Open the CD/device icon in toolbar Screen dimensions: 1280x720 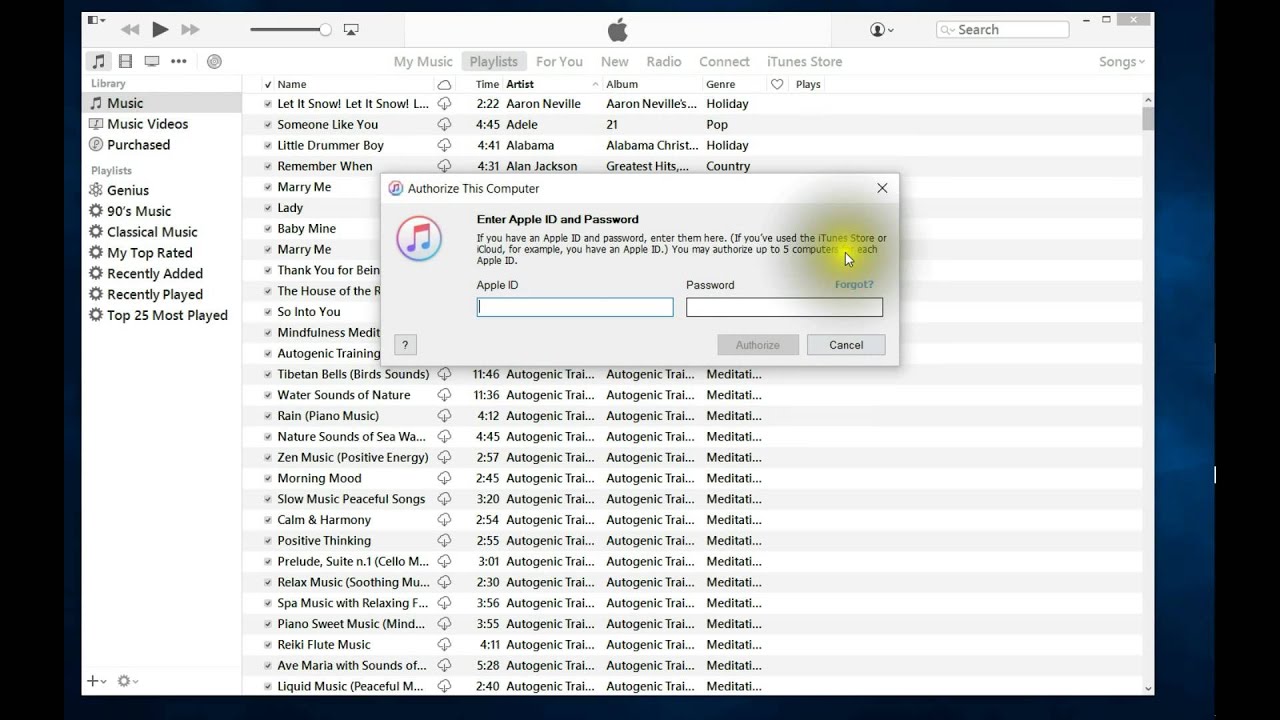214,61
